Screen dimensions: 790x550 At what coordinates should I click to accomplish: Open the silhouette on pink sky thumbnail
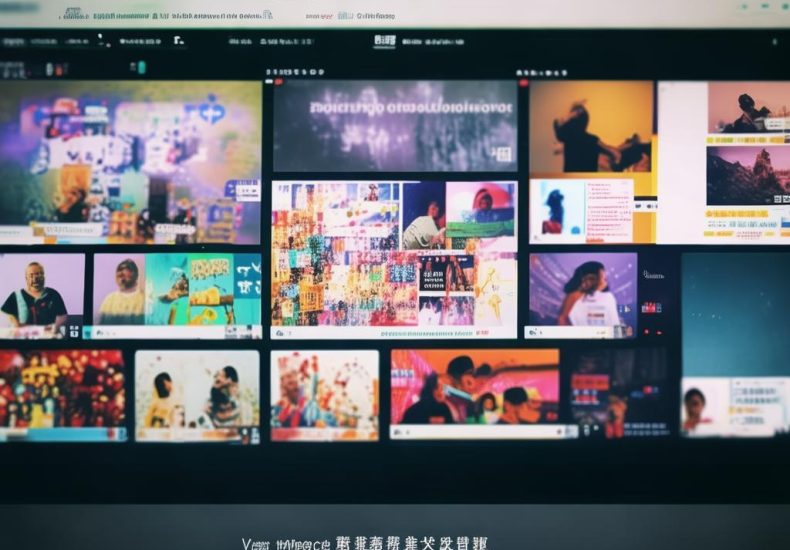click(749, 107)
